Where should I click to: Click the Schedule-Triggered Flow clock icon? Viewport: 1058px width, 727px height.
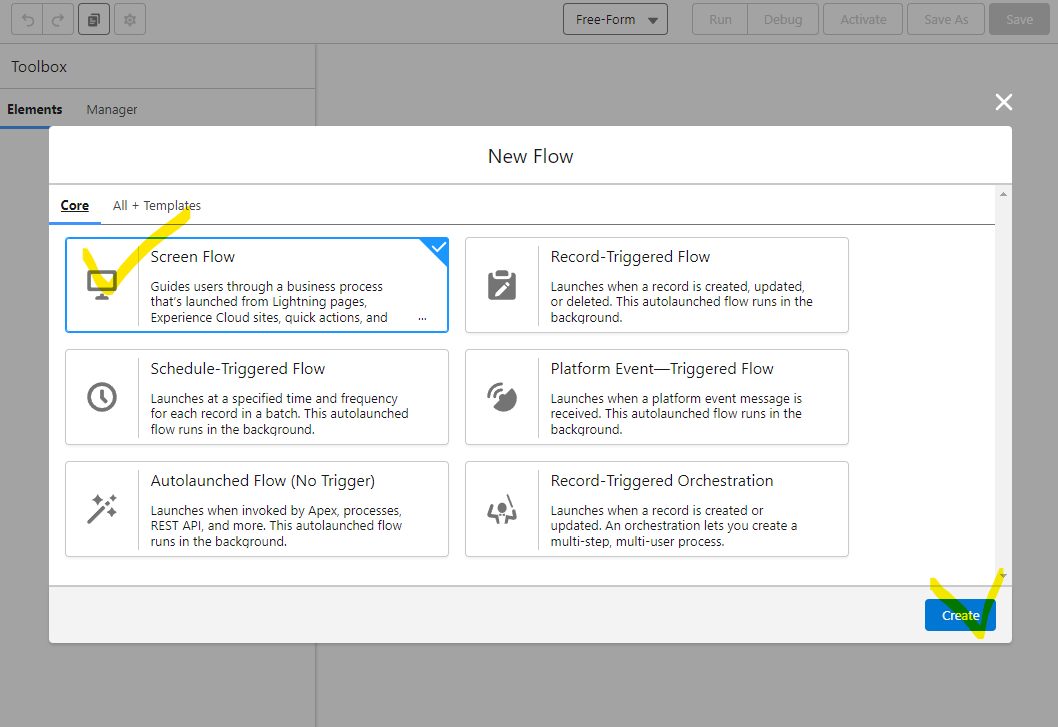pos(102,397)
